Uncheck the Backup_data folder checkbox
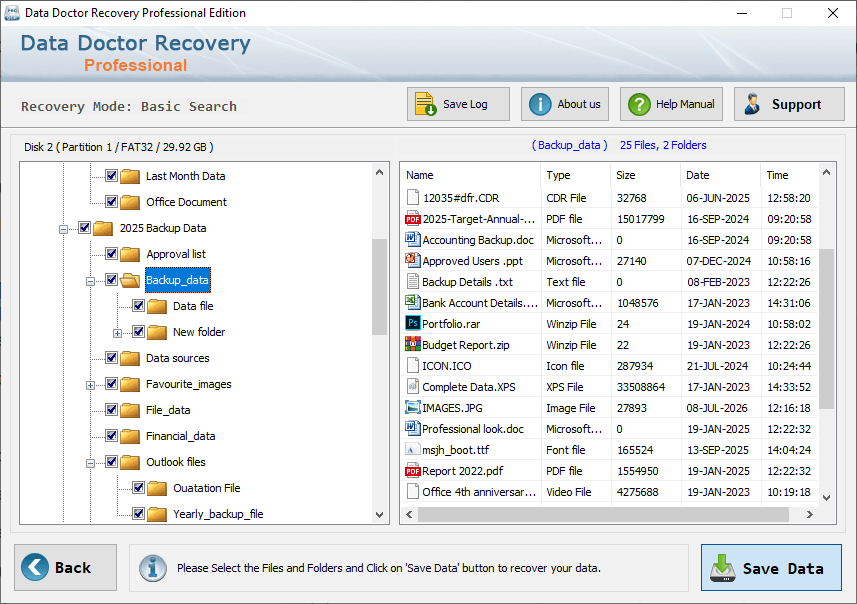Viewport: 857px width, 604px height. point(111,280)
